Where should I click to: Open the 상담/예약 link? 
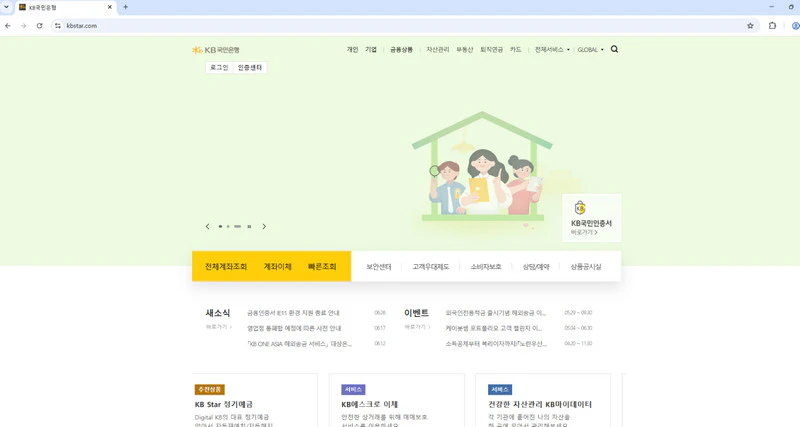pyautogui.click(x=536, y=267)
